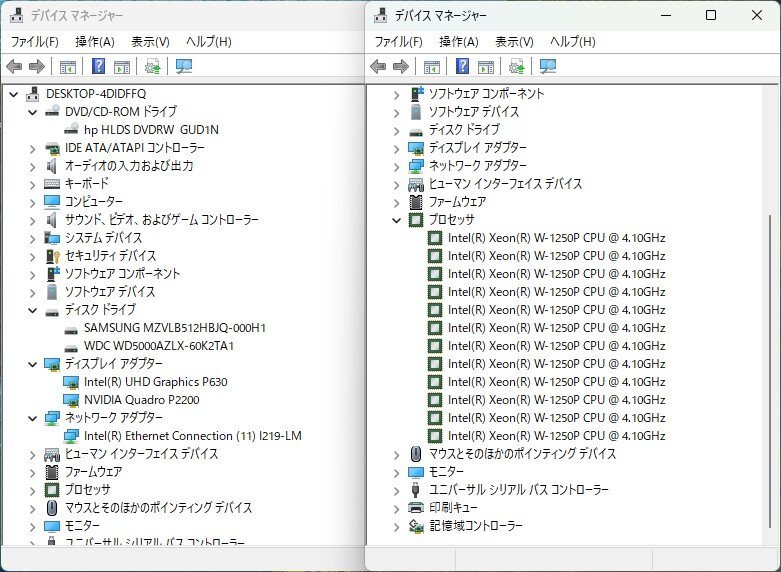Viewport: 781px width, 572px height.
Task: Click the help icon in right window toolbar
Action: pyautogui.click(x=463, y=66)
